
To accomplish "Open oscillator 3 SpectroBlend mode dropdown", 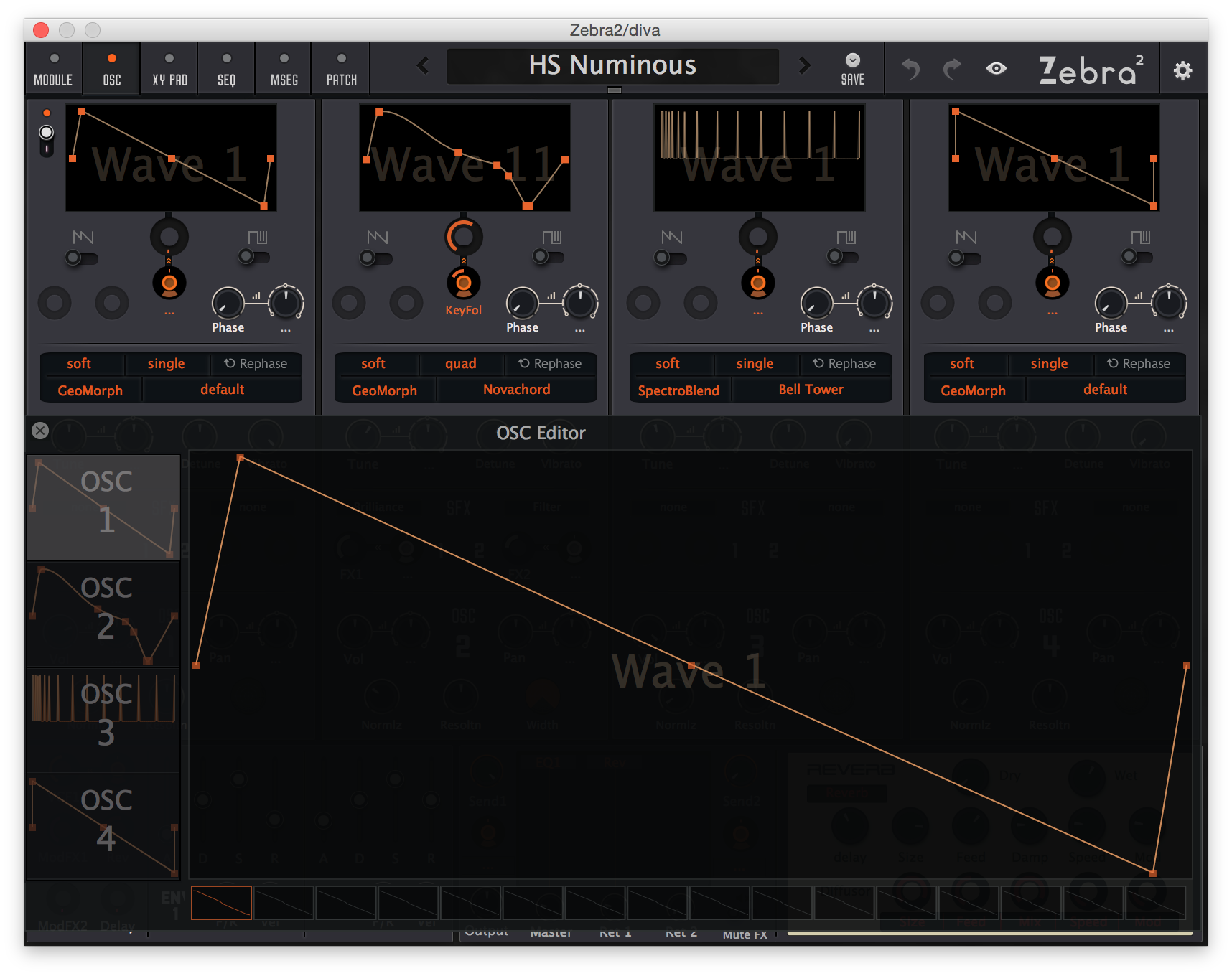I will click(678, 390).
